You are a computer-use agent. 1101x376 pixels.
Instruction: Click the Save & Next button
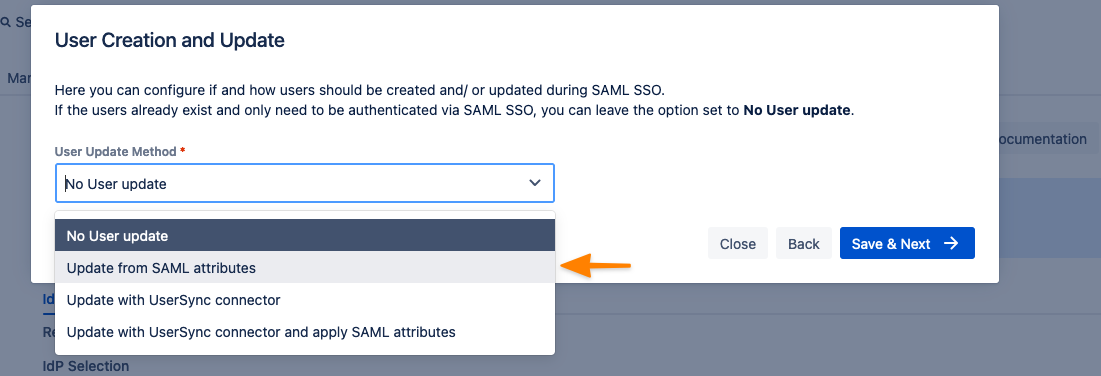pos(907,243)
